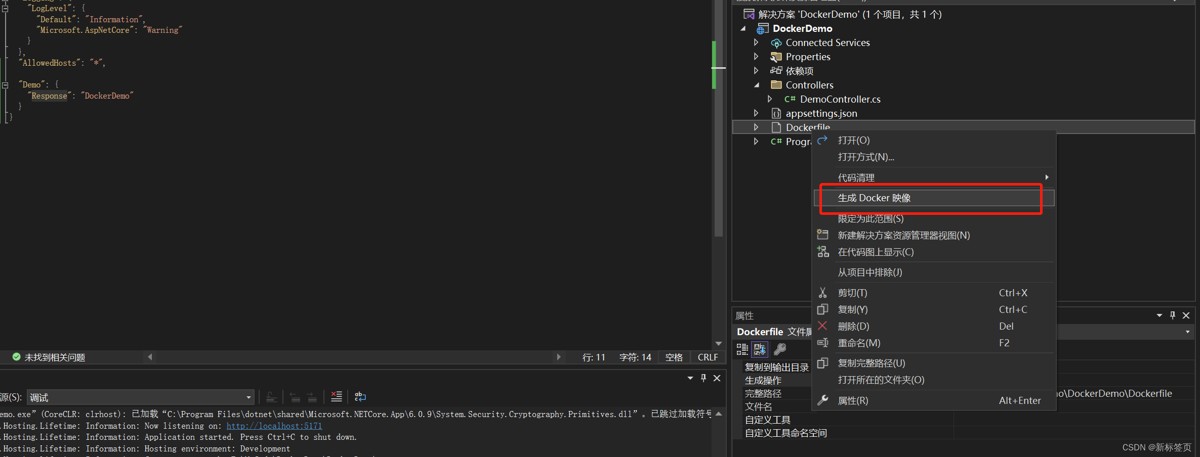Choose 打开所在的文件夹(O) menu item

(x=935, y=380)
